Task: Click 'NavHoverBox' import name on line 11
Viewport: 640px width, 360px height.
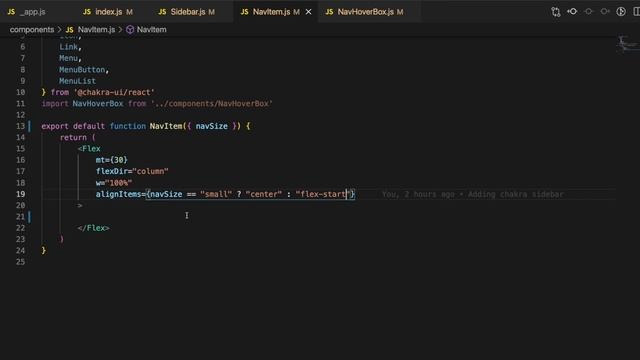Action: click(x=98, y=104)
